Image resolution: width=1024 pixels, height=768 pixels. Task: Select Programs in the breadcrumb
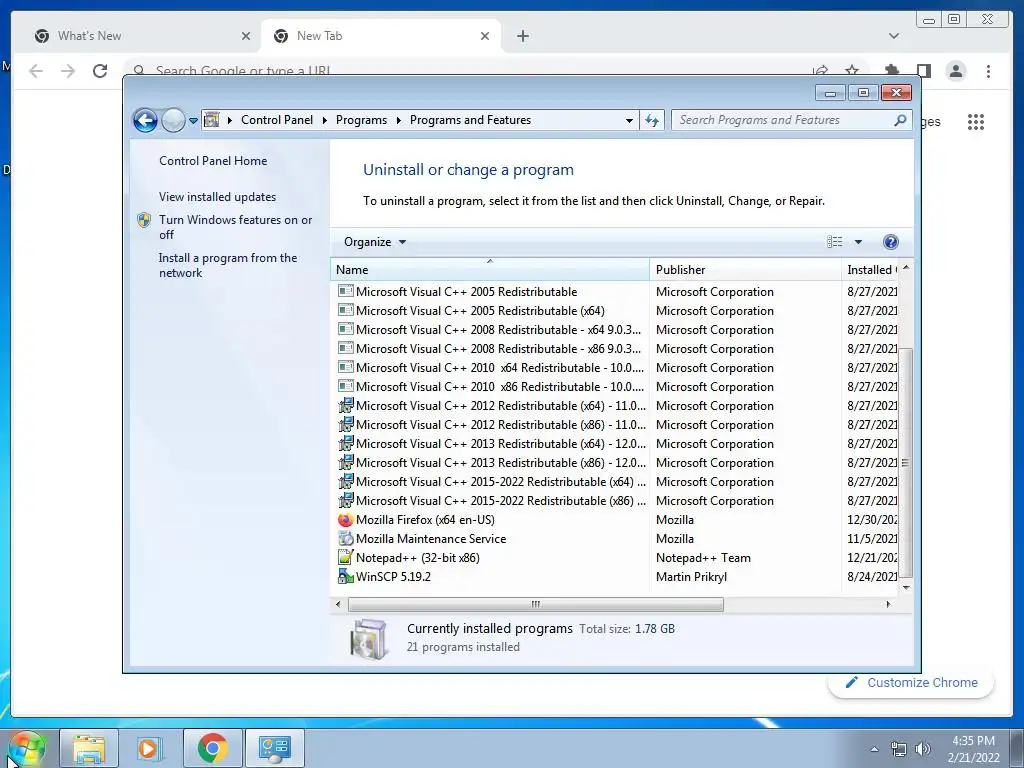[x=361, y=120]
